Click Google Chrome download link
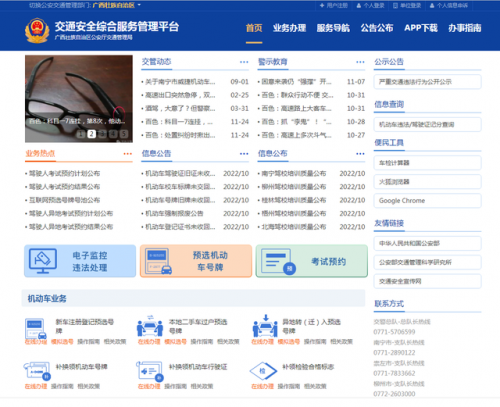This screenshot has width=500, height=407. [428, 201]
